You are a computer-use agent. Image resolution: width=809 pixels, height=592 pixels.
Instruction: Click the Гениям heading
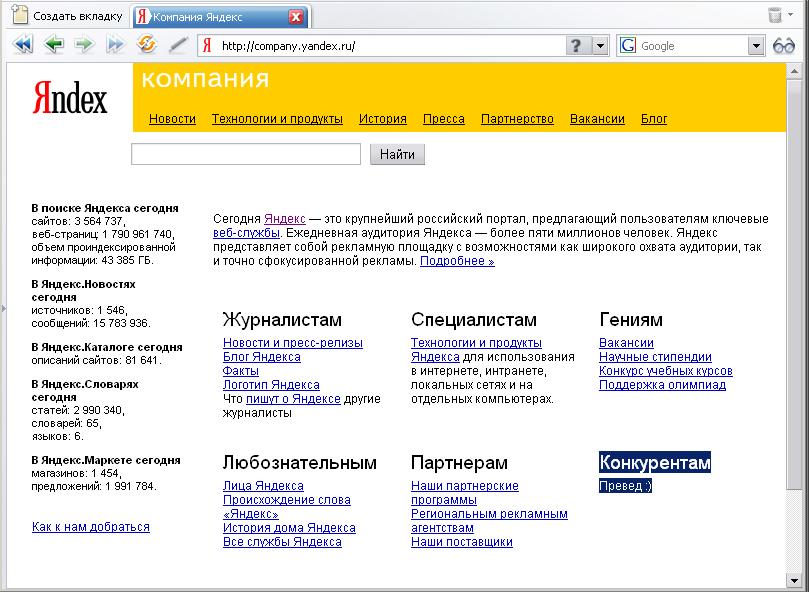pos(630,320)
